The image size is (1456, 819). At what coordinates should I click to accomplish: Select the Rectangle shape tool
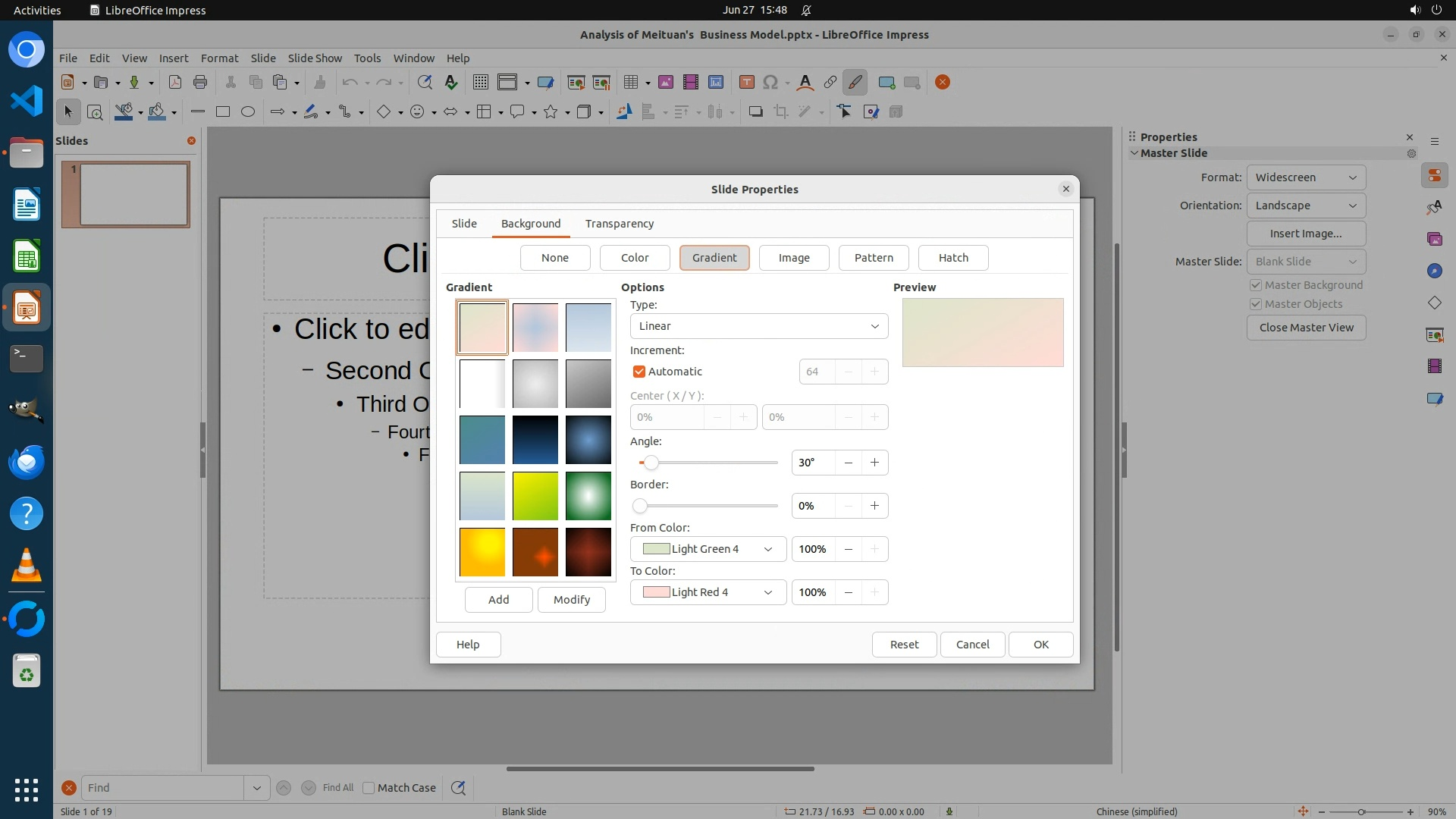223,112
